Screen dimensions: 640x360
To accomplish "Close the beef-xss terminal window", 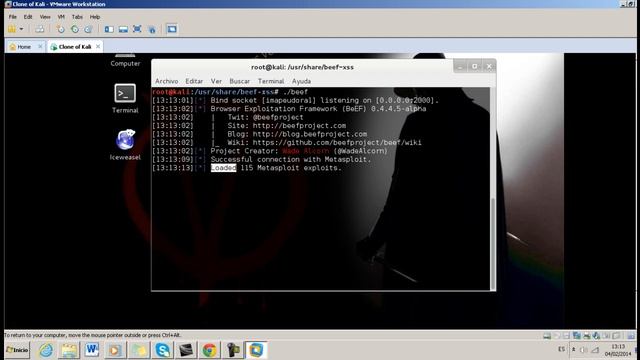I will point(489,67).
